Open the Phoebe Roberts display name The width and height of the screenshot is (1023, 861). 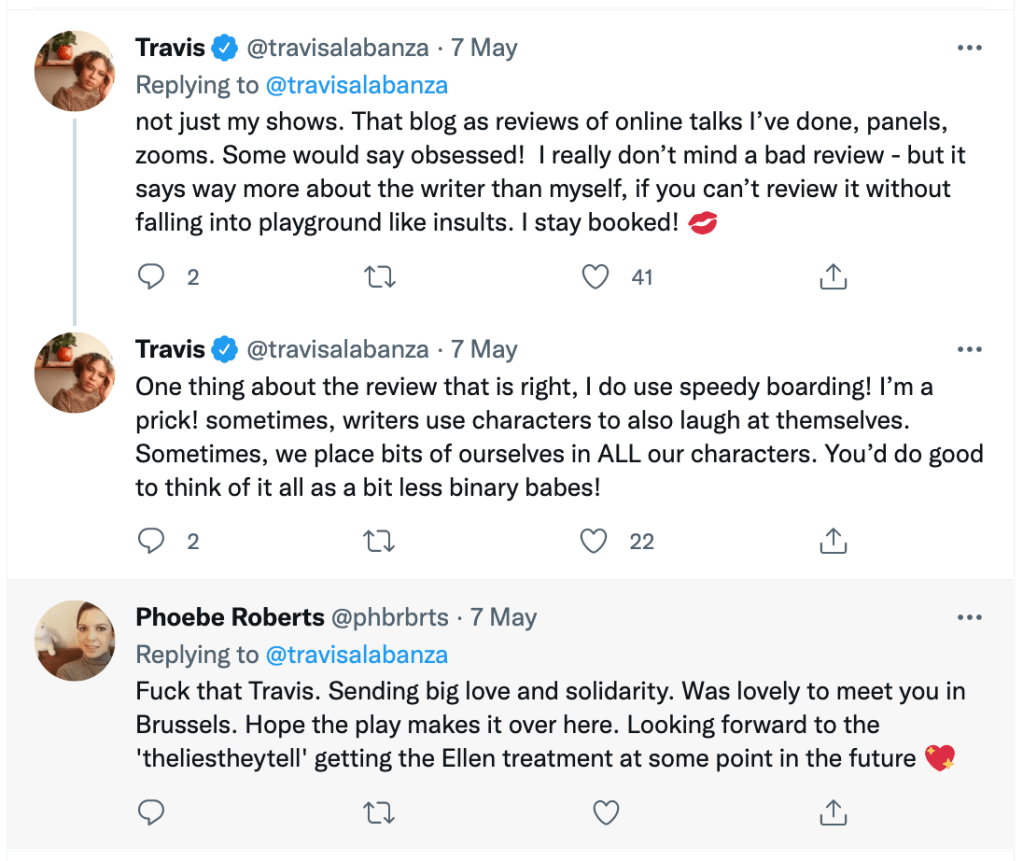pyautogui.click(x=229, y=617)
